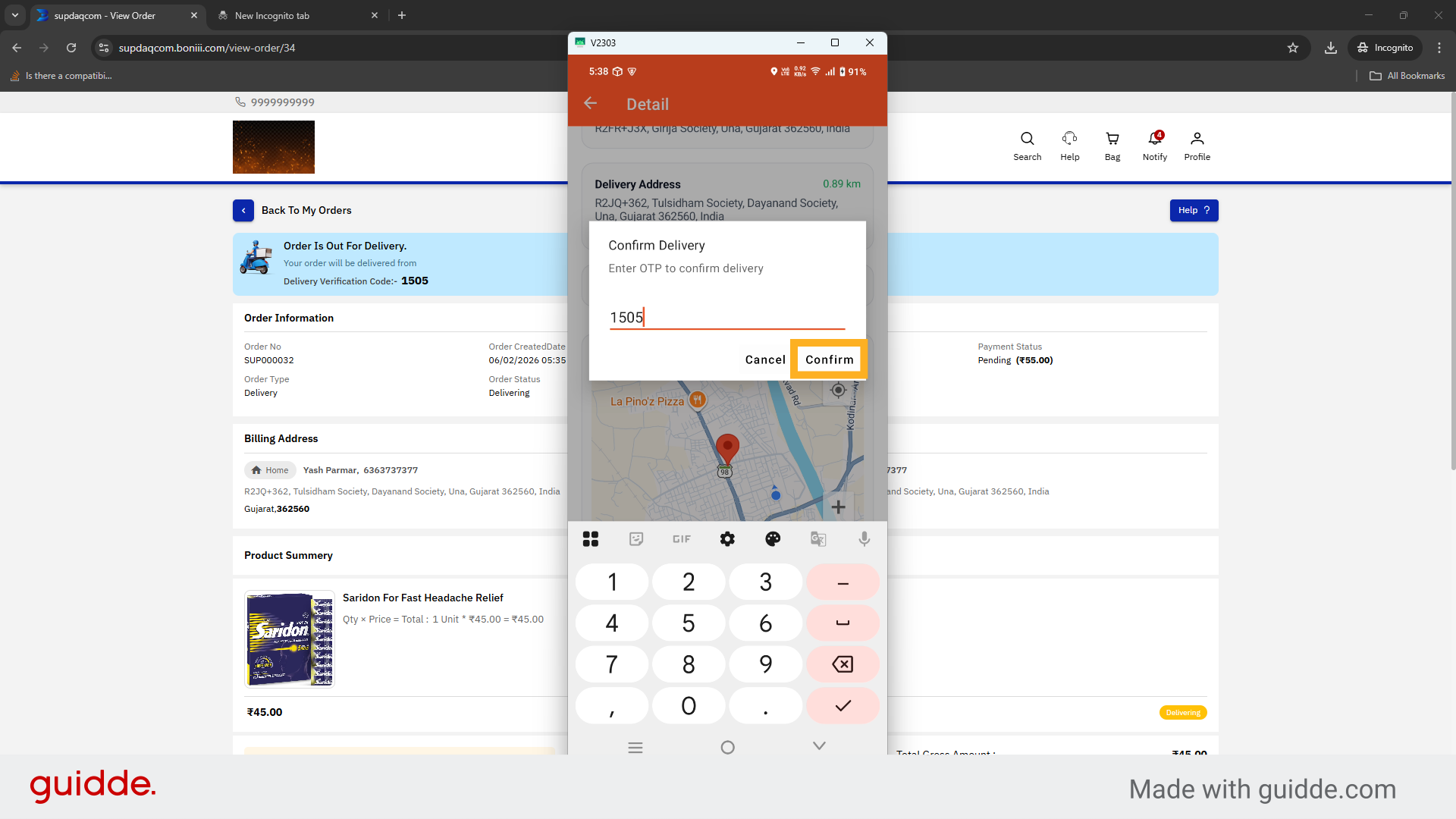Bookmark the page with the star icon

click(1293, 48)
